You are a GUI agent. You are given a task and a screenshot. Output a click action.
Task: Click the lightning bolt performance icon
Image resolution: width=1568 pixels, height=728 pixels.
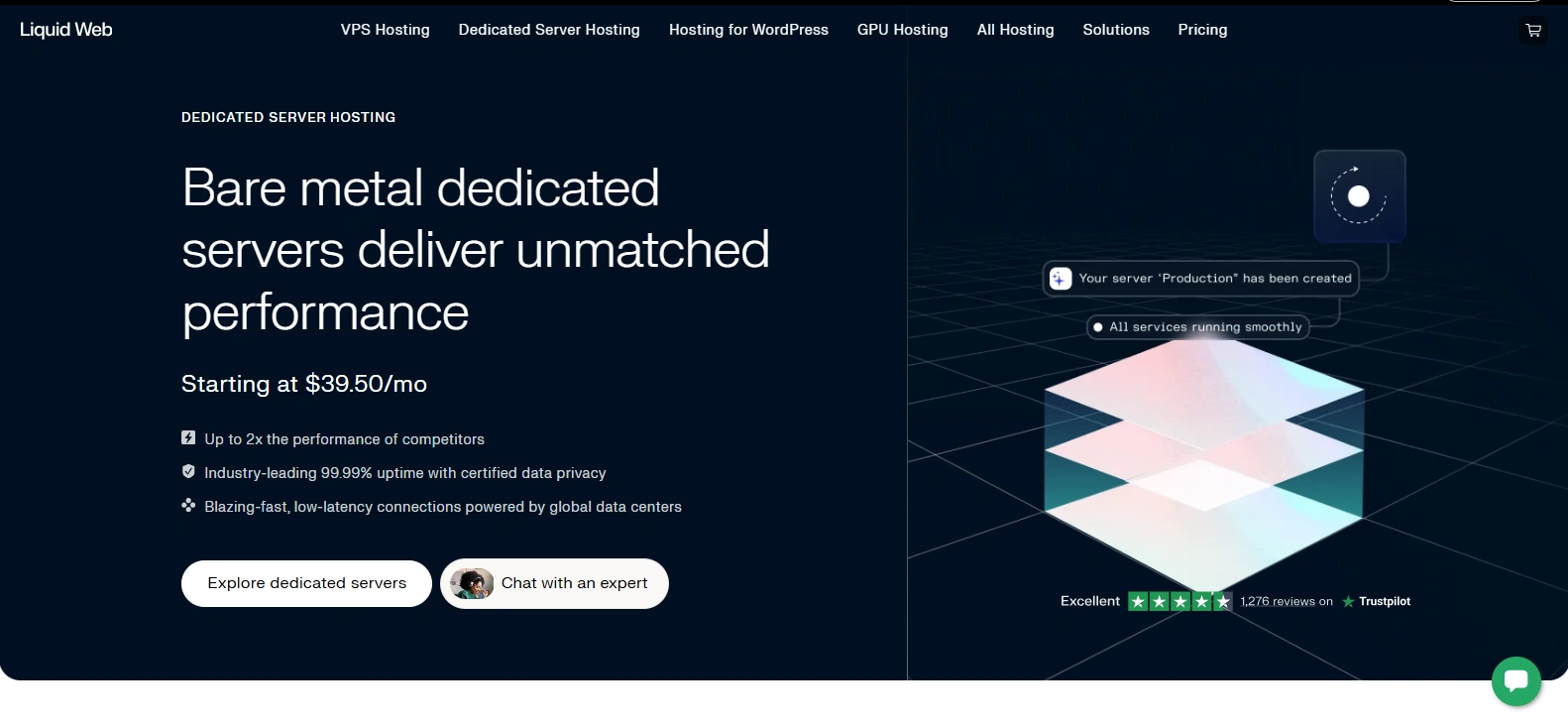click(x=188, y=437)
